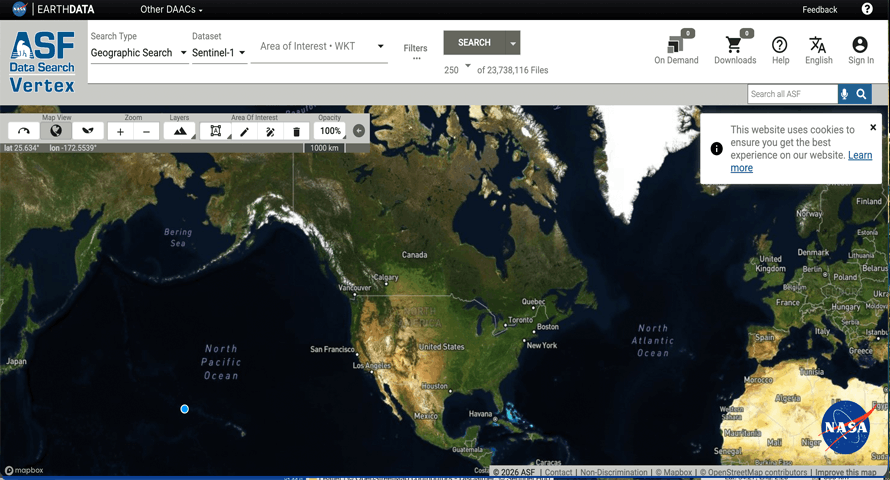Open the OpenStreetMap contributors link
Screen dimensions: 890x480
(753, 472)
